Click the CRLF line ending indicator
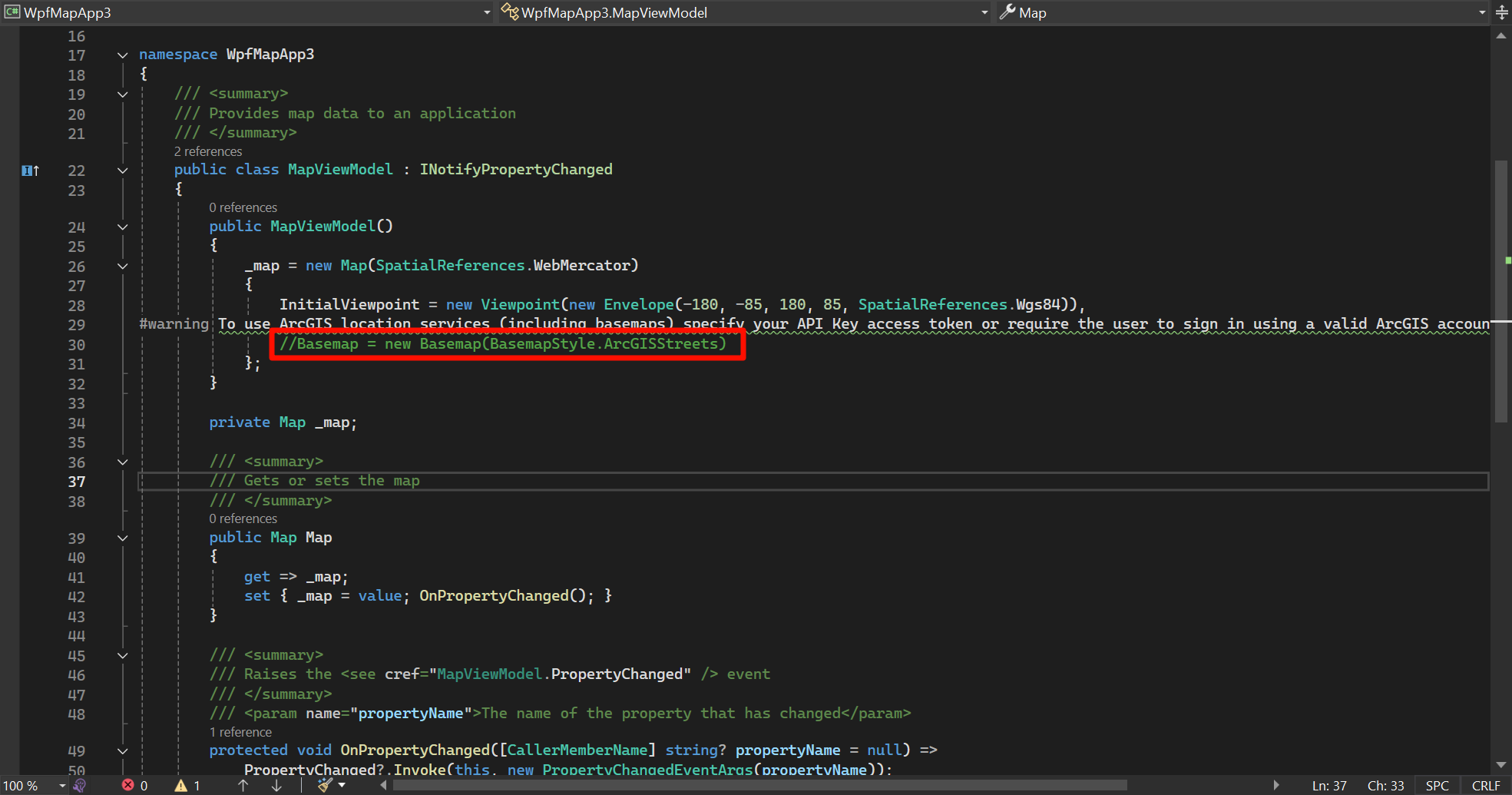Image resolution: width=1512 pixels, height=795 pixels. coord(1486,786)
